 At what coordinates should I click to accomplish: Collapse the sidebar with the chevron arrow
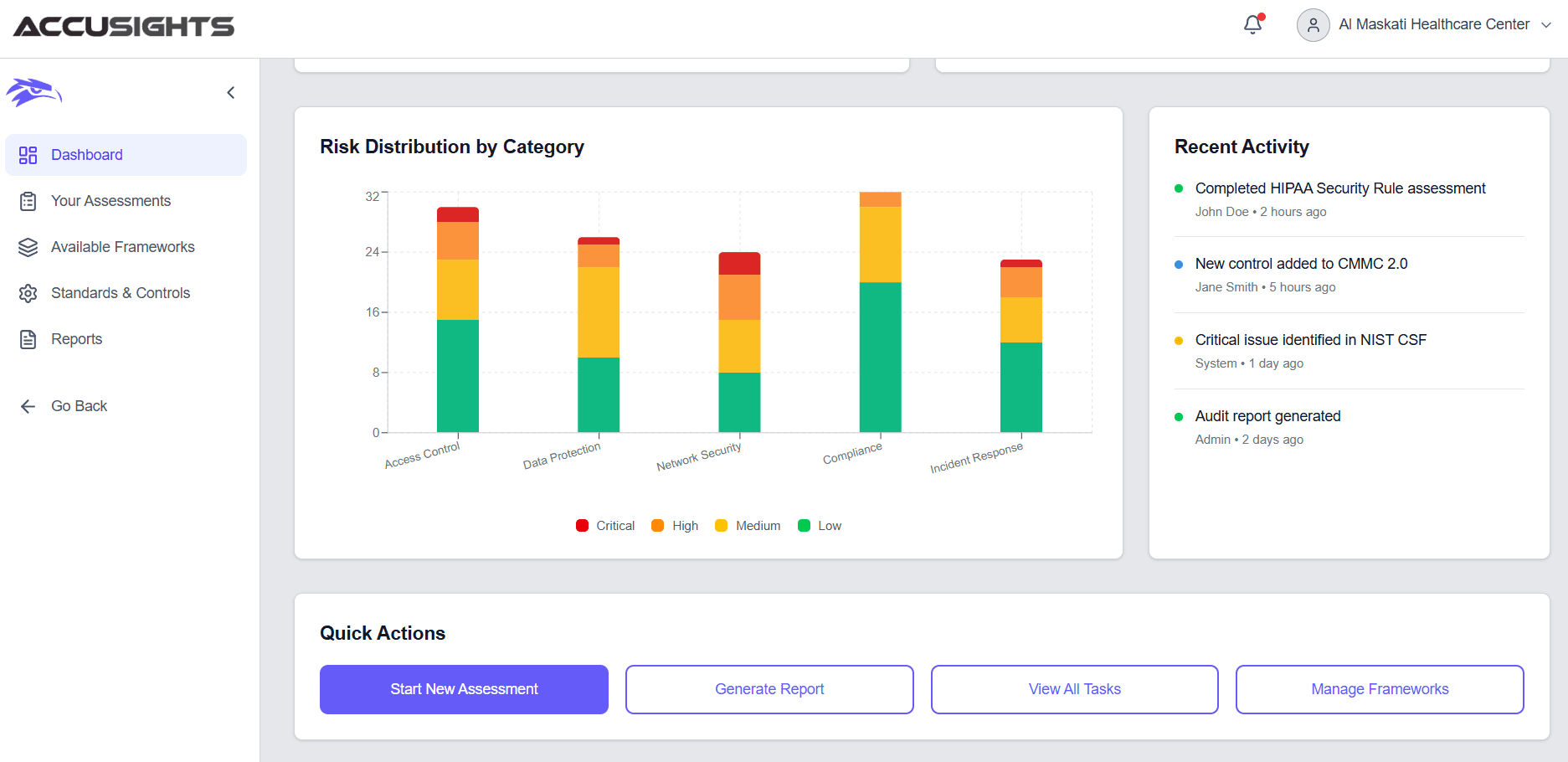pos(231,92)
